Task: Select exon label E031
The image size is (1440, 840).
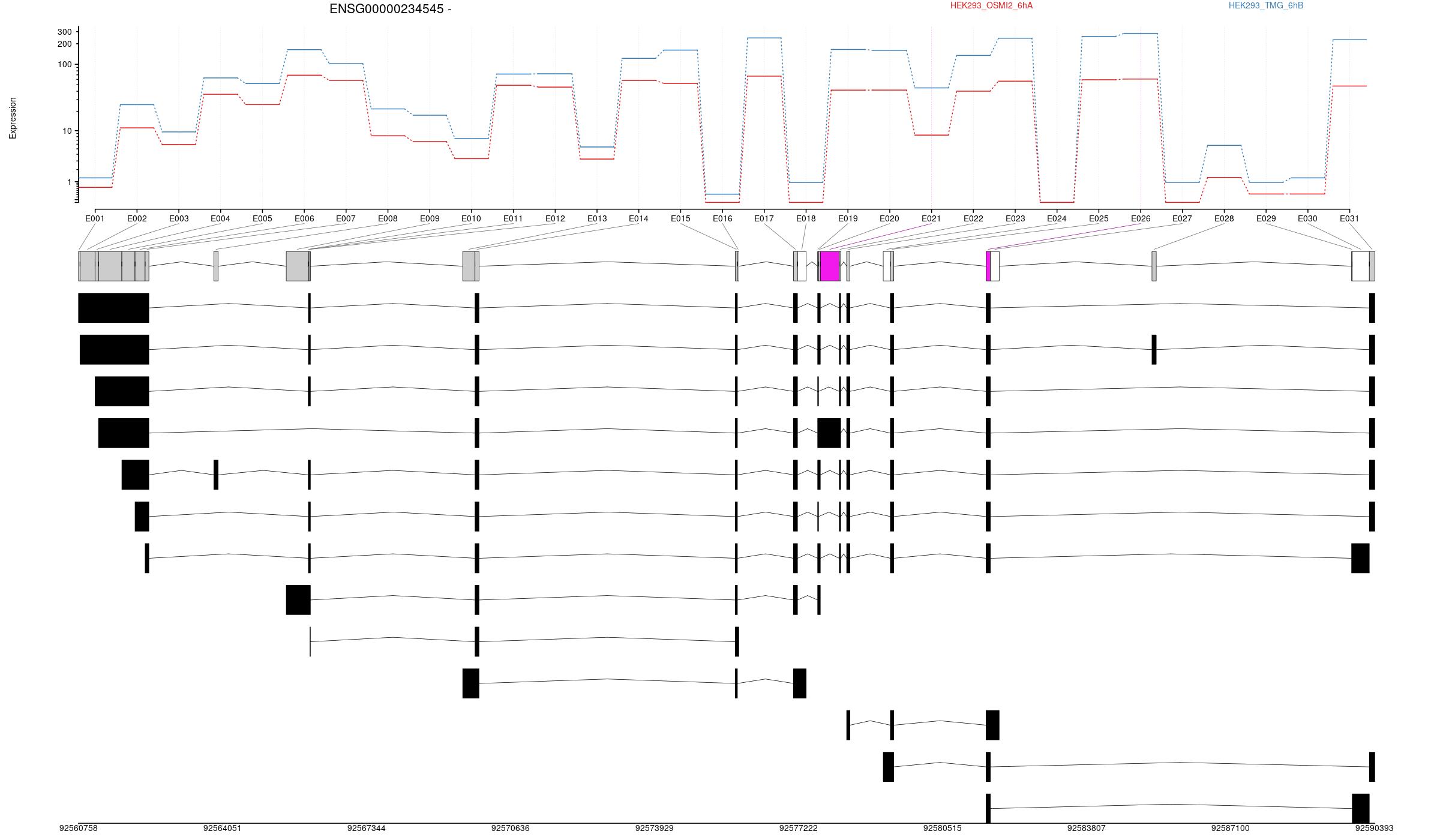Action: (1349, 218)
